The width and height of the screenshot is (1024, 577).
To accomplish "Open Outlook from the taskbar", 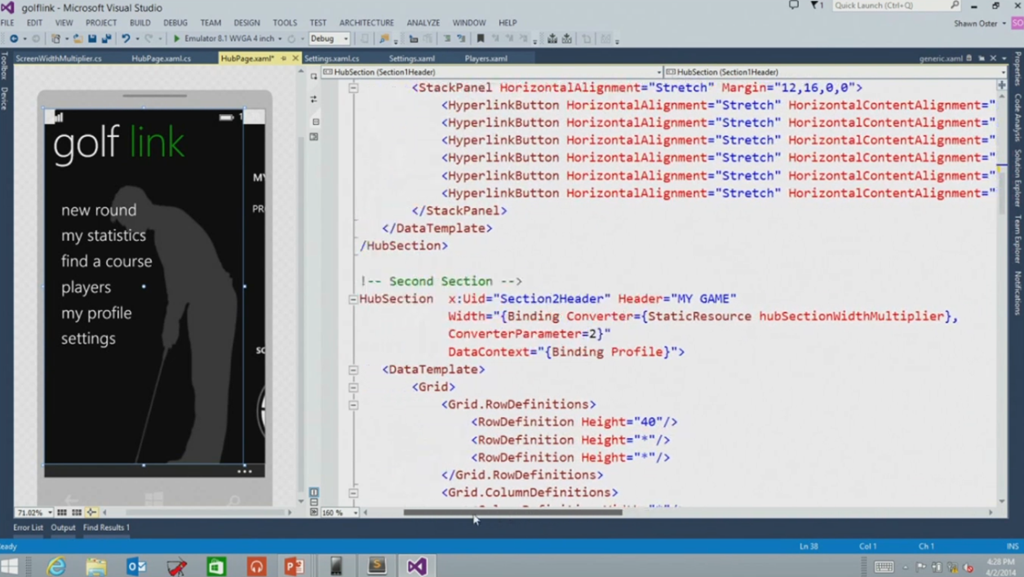I will click(x=136, y=566).
